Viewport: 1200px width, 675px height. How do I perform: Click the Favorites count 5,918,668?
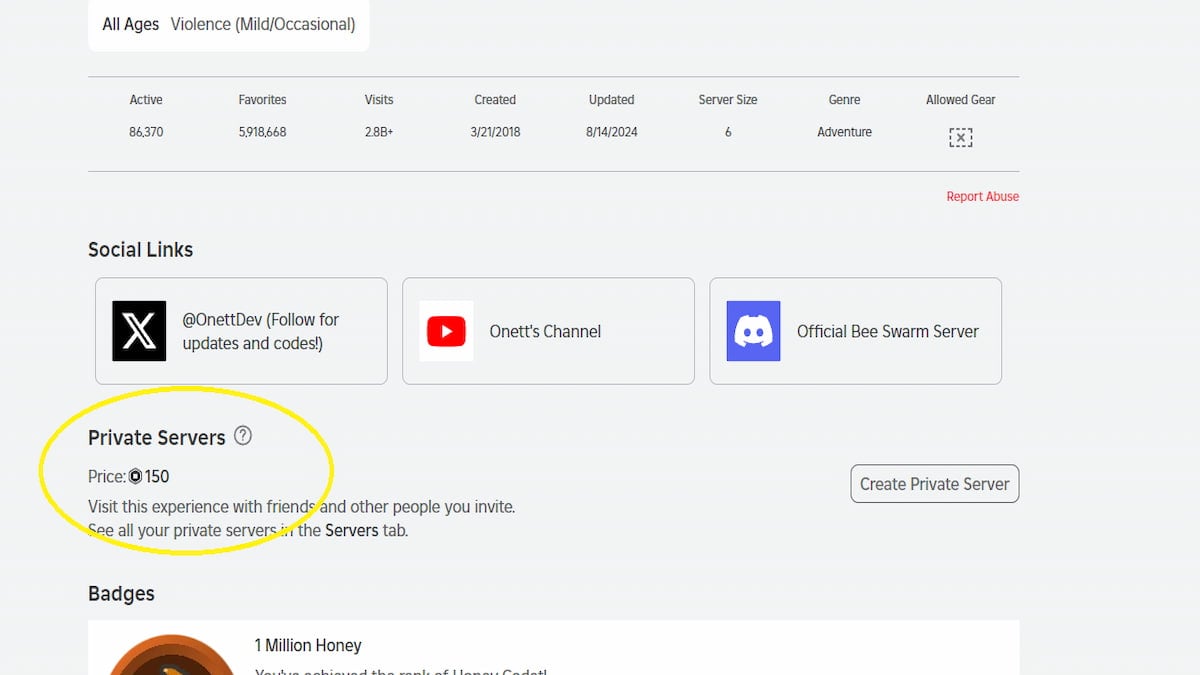262,132
